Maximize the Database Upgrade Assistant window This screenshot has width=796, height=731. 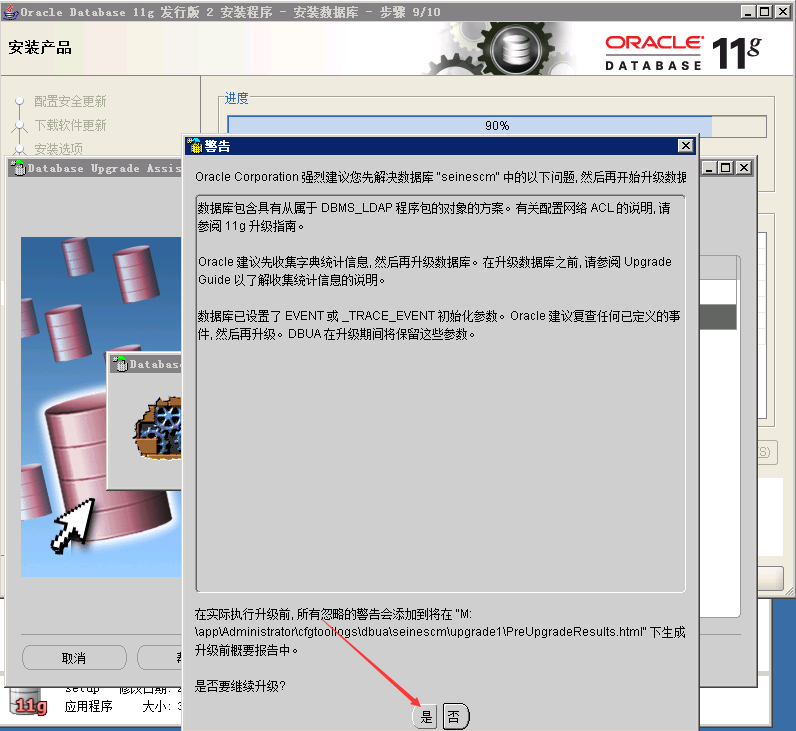[726, 168]
